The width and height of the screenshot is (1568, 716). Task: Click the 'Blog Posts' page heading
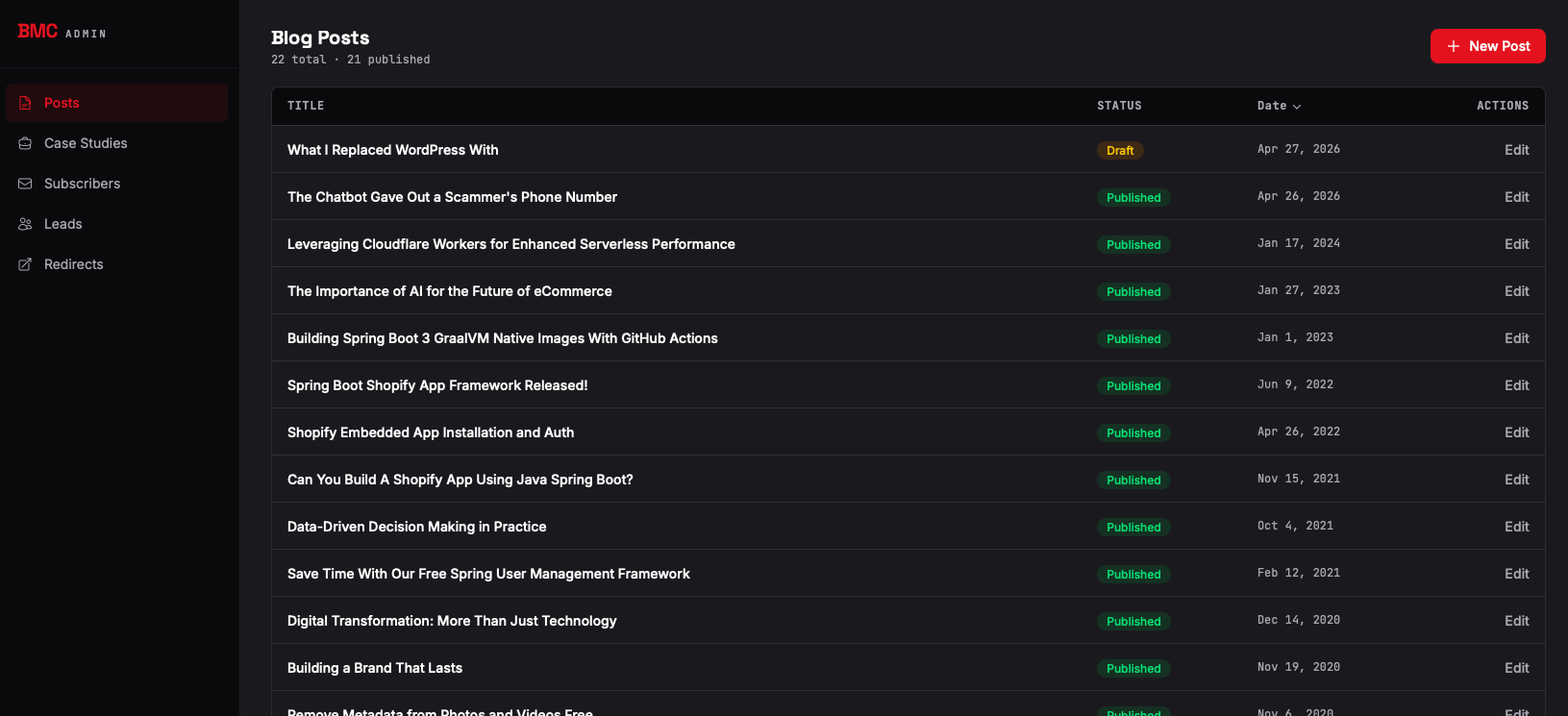(320, 37)
